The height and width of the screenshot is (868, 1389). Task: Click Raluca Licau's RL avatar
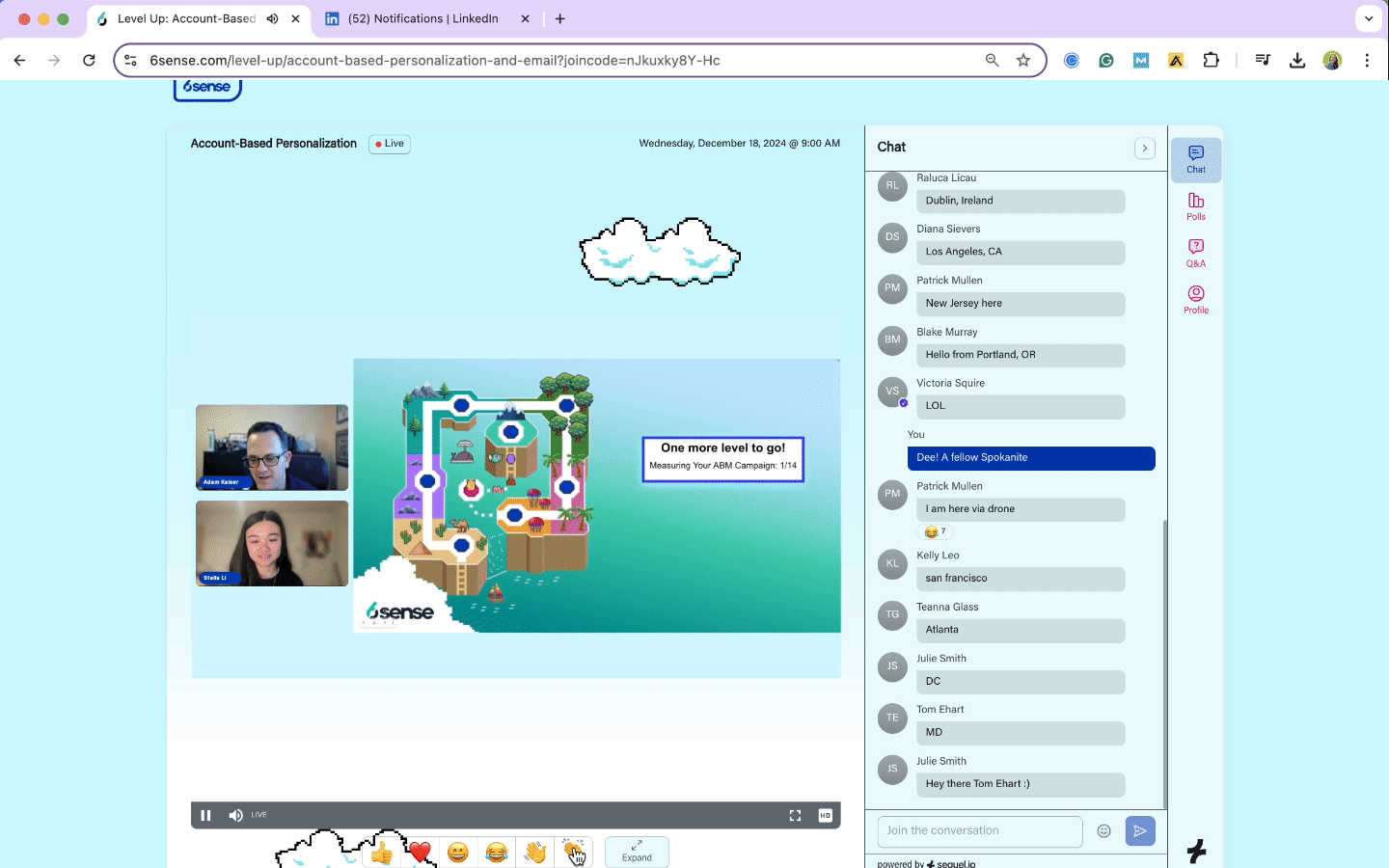(892, 186)
